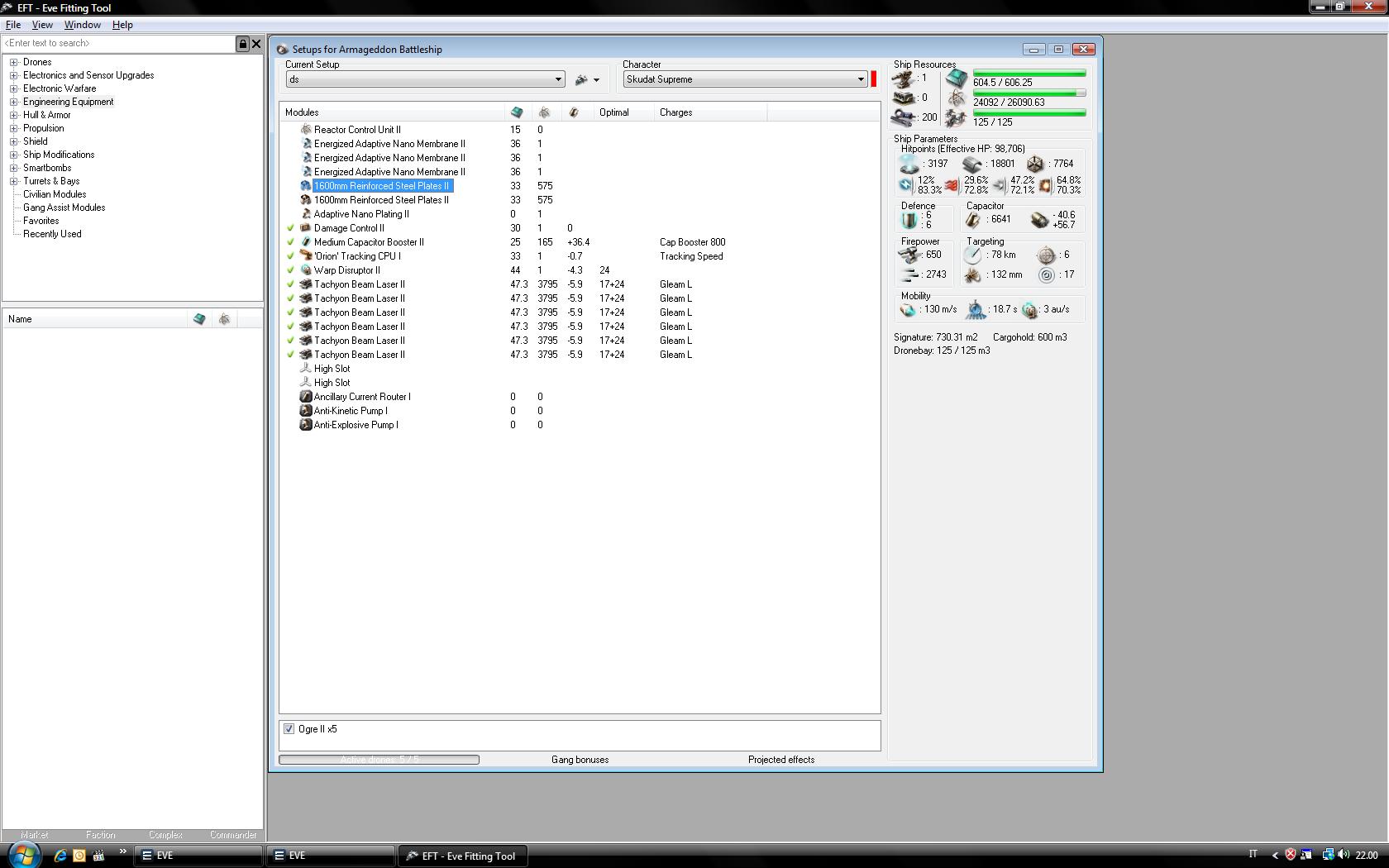Click the Active drones slider bar
Screen dimensions: 1389x868
pyautogui.click(x=379, y=760)
